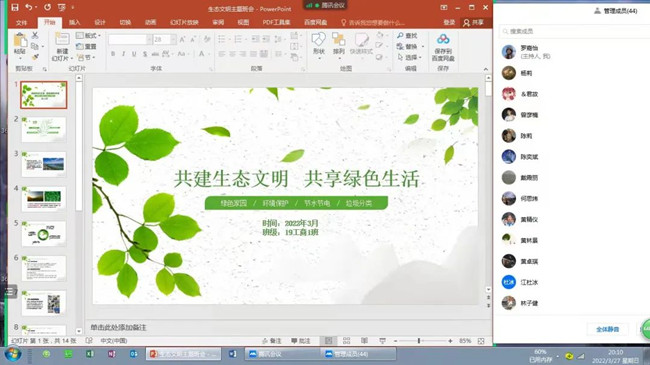Image resolution: width=650 pixels, height=365 pixels.
Task: Collapse the ribbon with the chevron arrow
Action: 486,69
